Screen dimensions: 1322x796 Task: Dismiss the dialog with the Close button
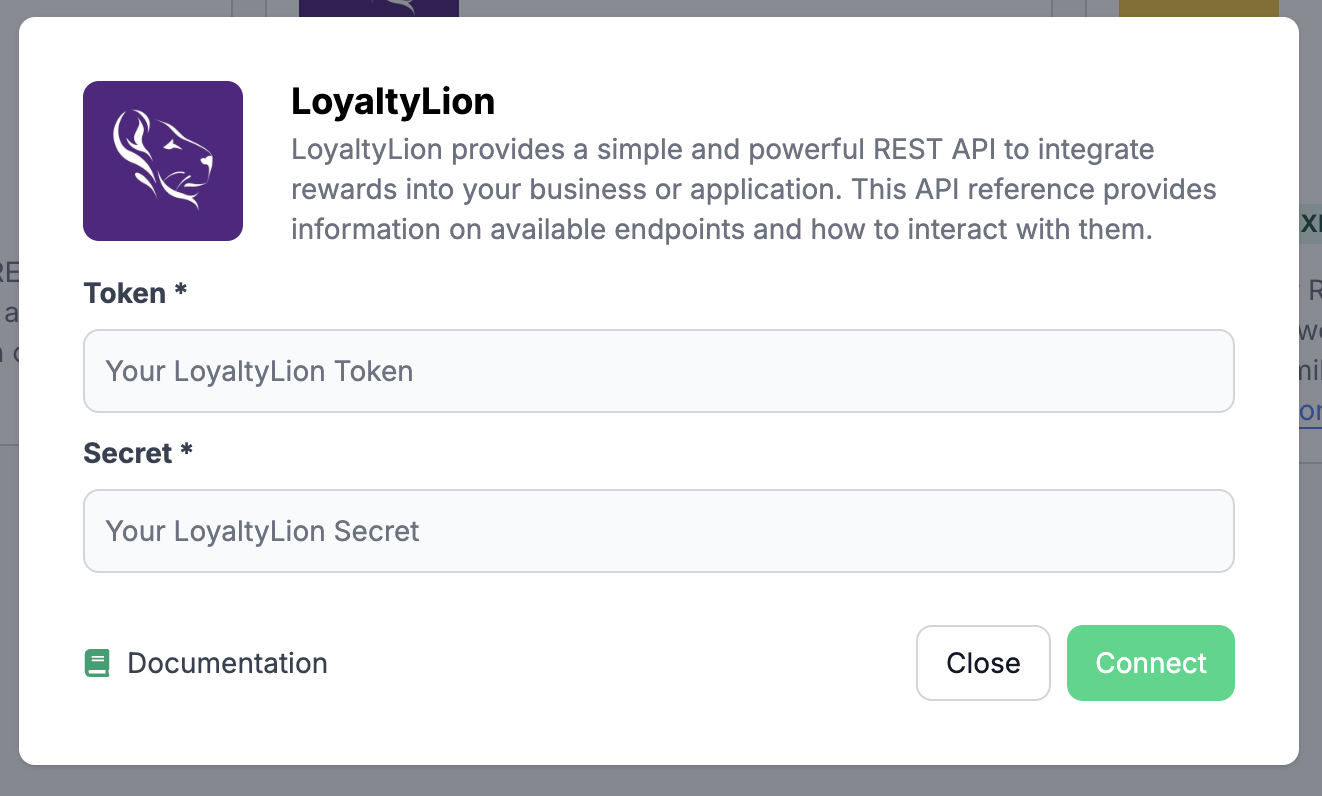point(983,663)
